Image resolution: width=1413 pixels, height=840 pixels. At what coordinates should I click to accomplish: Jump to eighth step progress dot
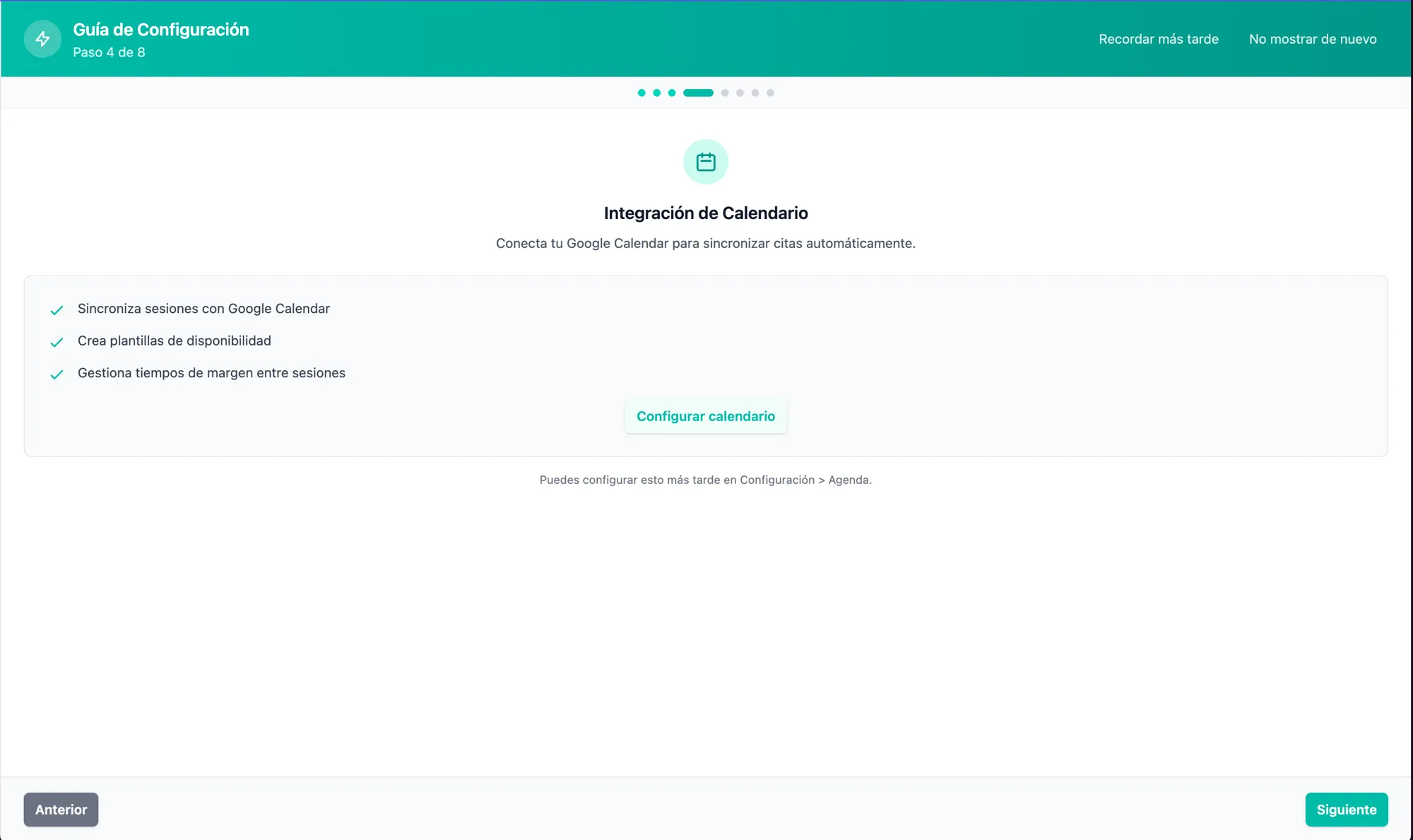(770, 93)
